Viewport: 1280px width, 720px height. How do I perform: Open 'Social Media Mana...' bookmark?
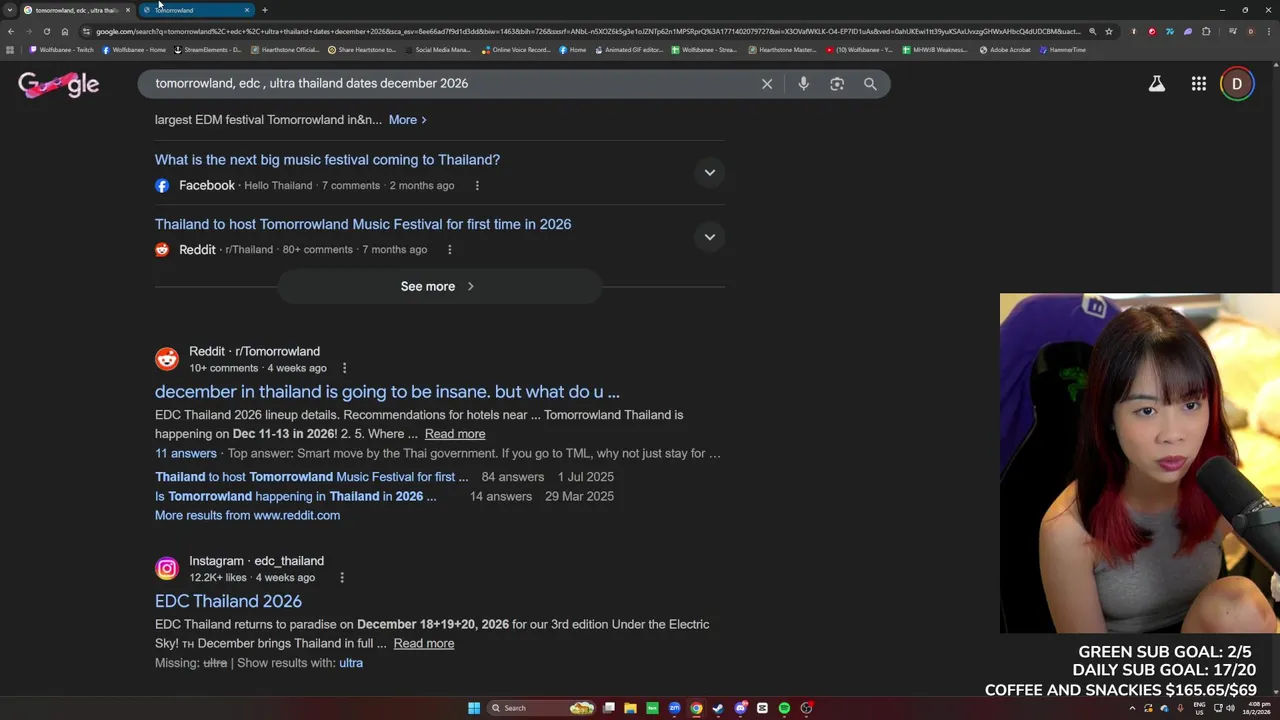click(x=438, y=50)
